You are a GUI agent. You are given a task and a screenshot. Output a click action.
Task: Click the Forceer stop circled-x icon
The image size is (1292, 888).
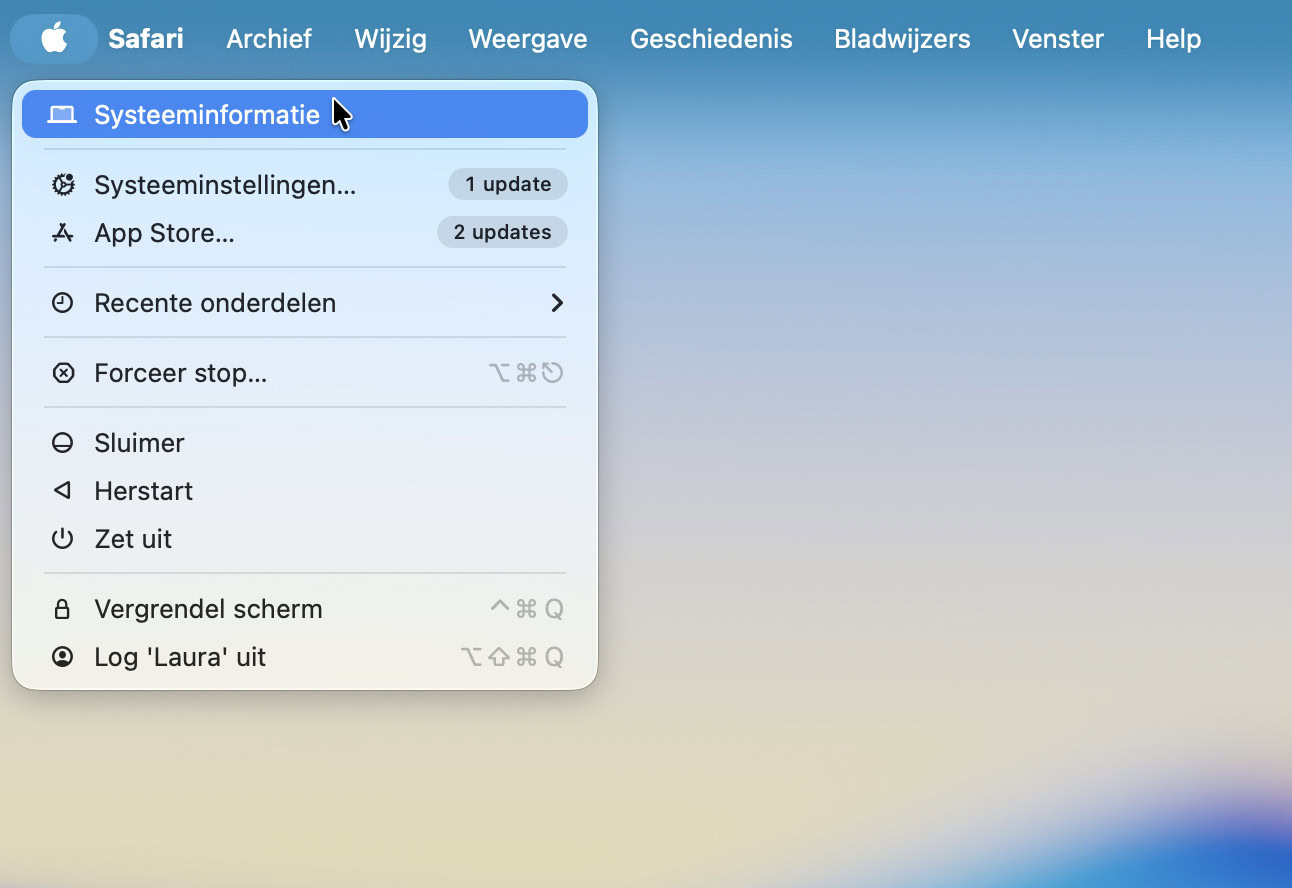point(63,373)
